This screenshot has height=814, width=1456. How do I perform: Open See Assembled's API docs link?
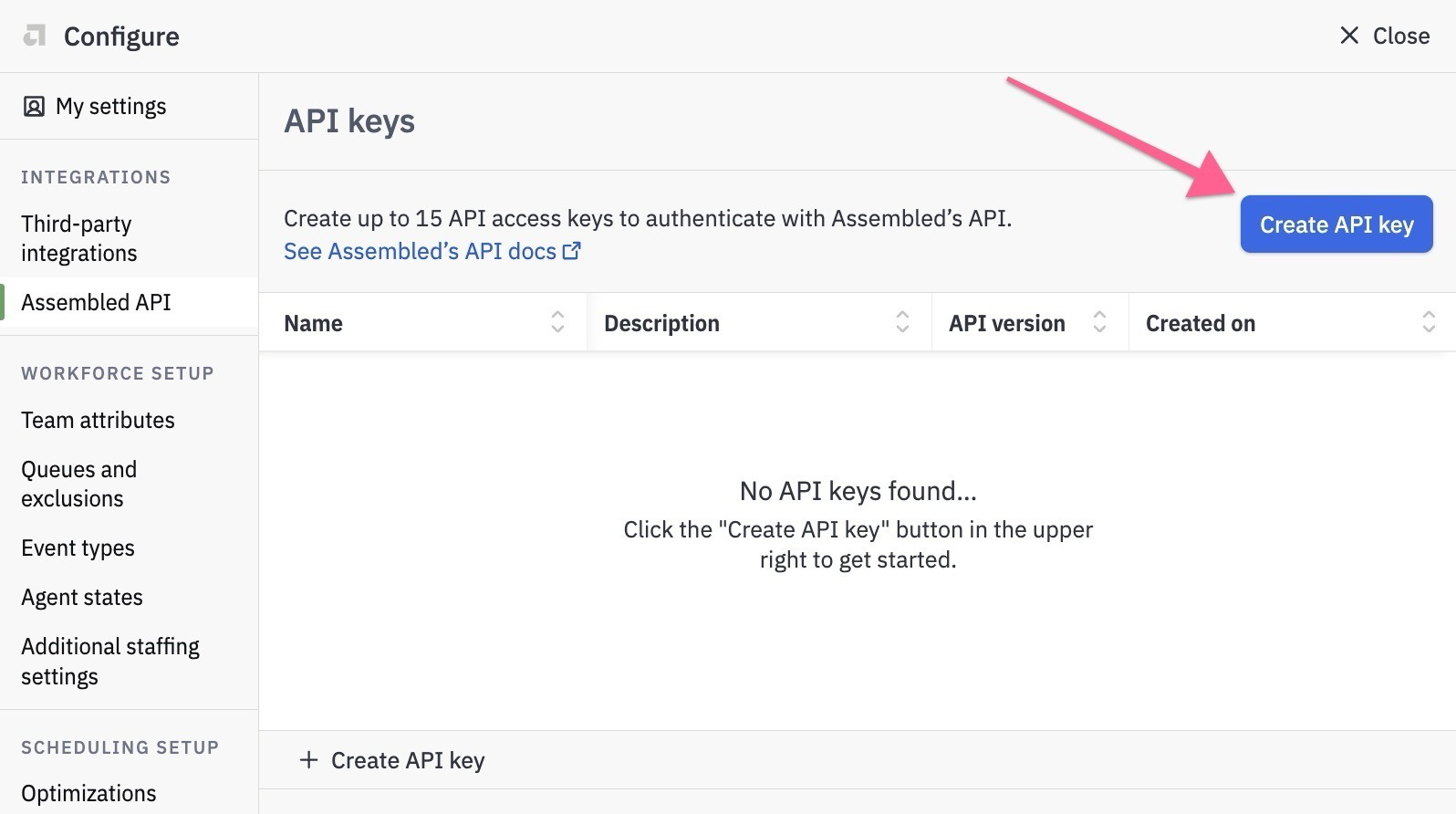point(432,251)
